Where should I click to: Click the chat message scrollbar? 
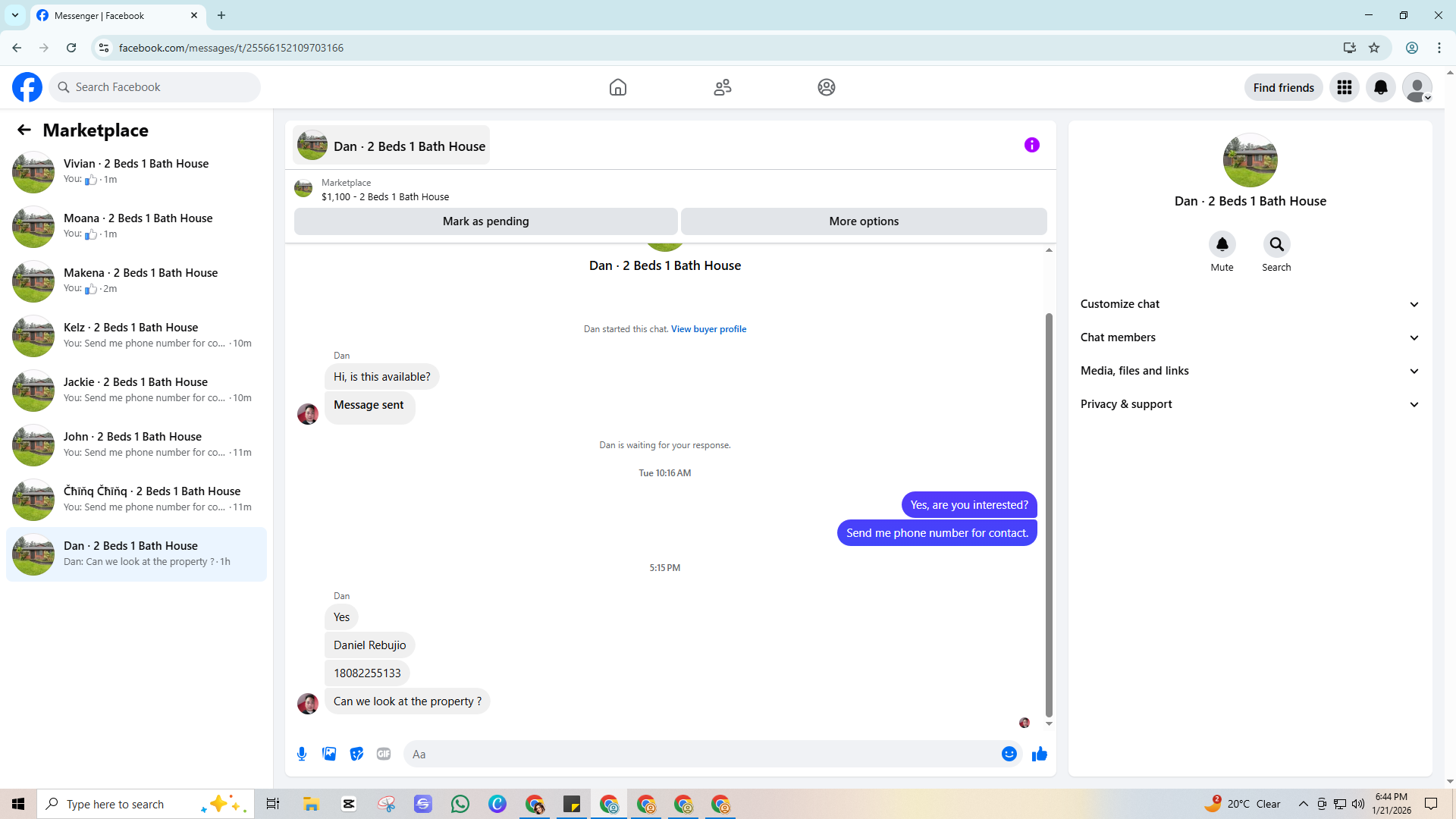pos(1049,516)
